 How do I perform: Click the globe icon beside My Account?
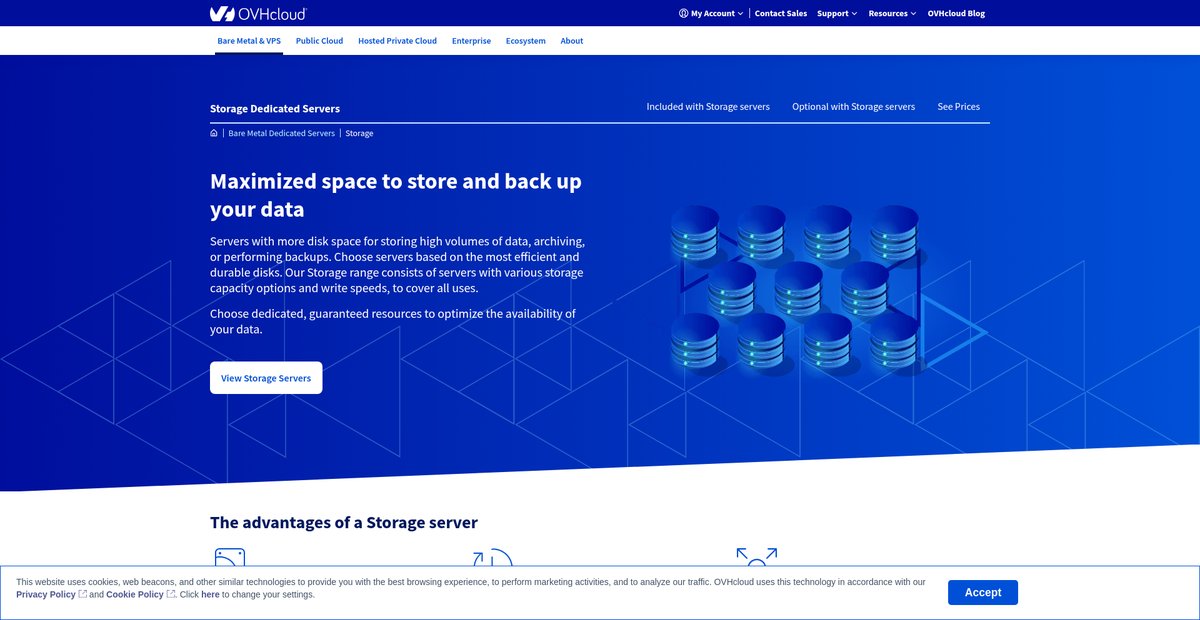click(x=683, y=13)
